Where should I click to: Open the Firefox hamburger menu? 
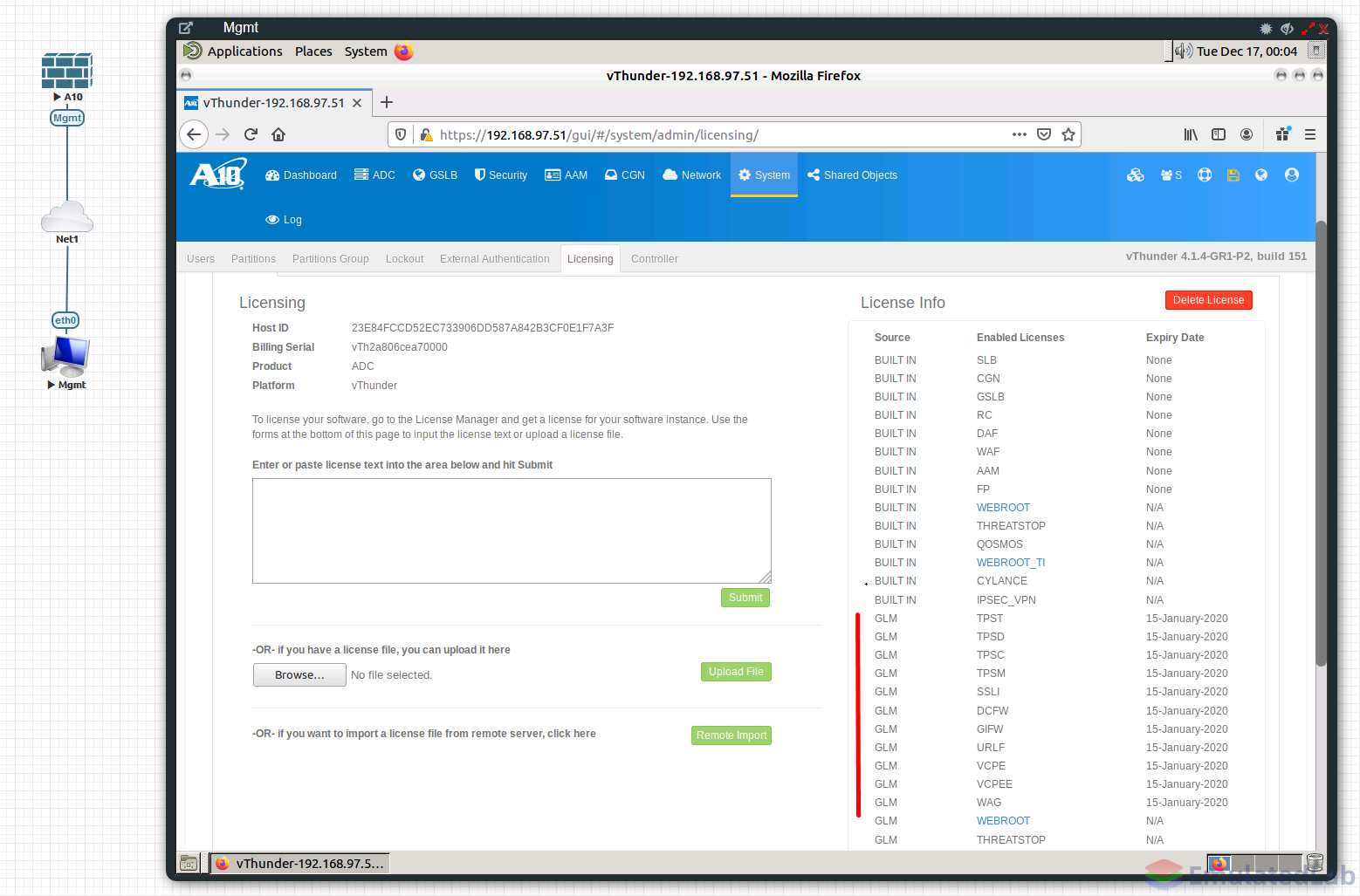click(1309, 134)
